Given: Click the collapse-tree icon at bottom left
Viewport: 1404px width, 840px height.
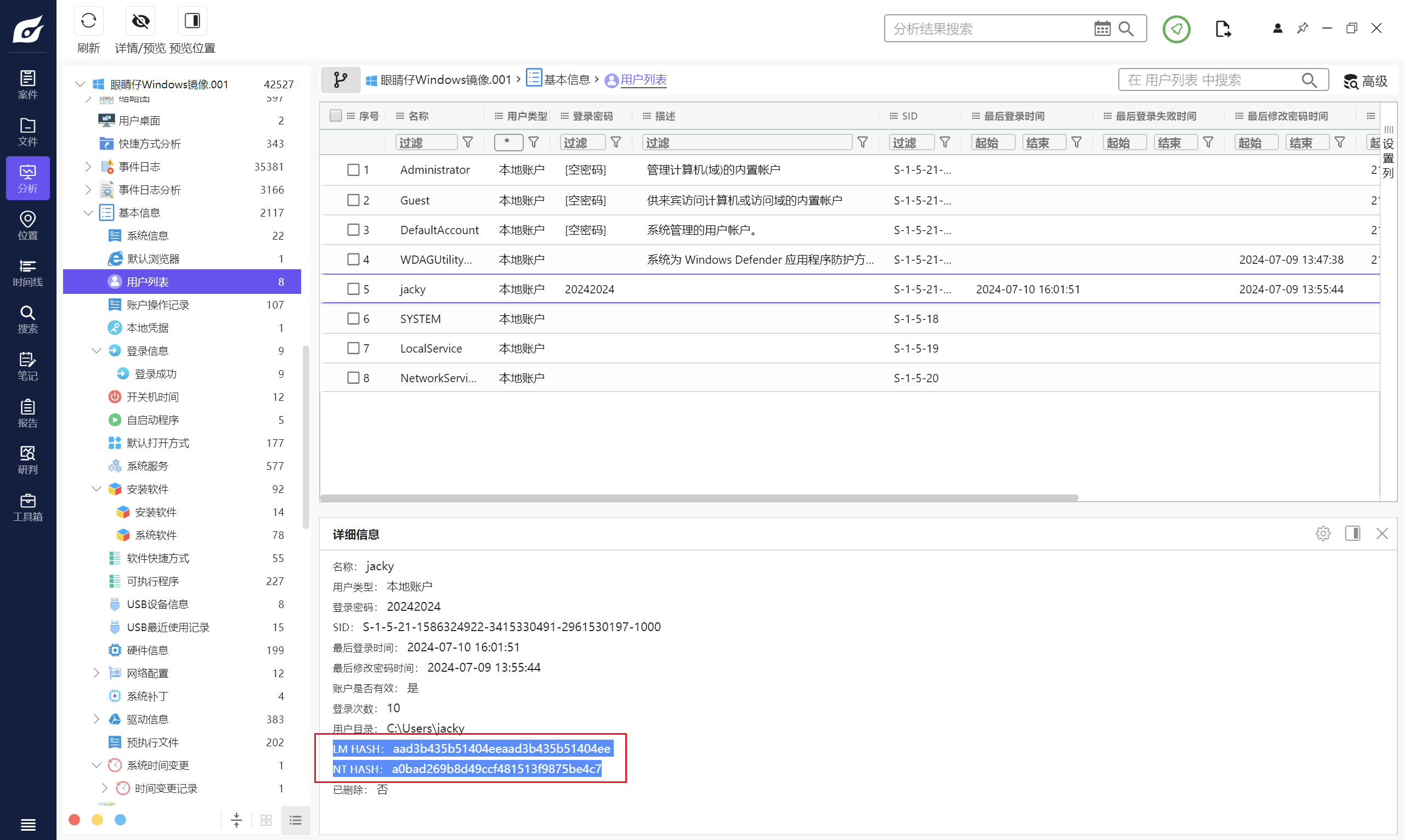Looking at the screenshot, I should click(x=236, y=820).
